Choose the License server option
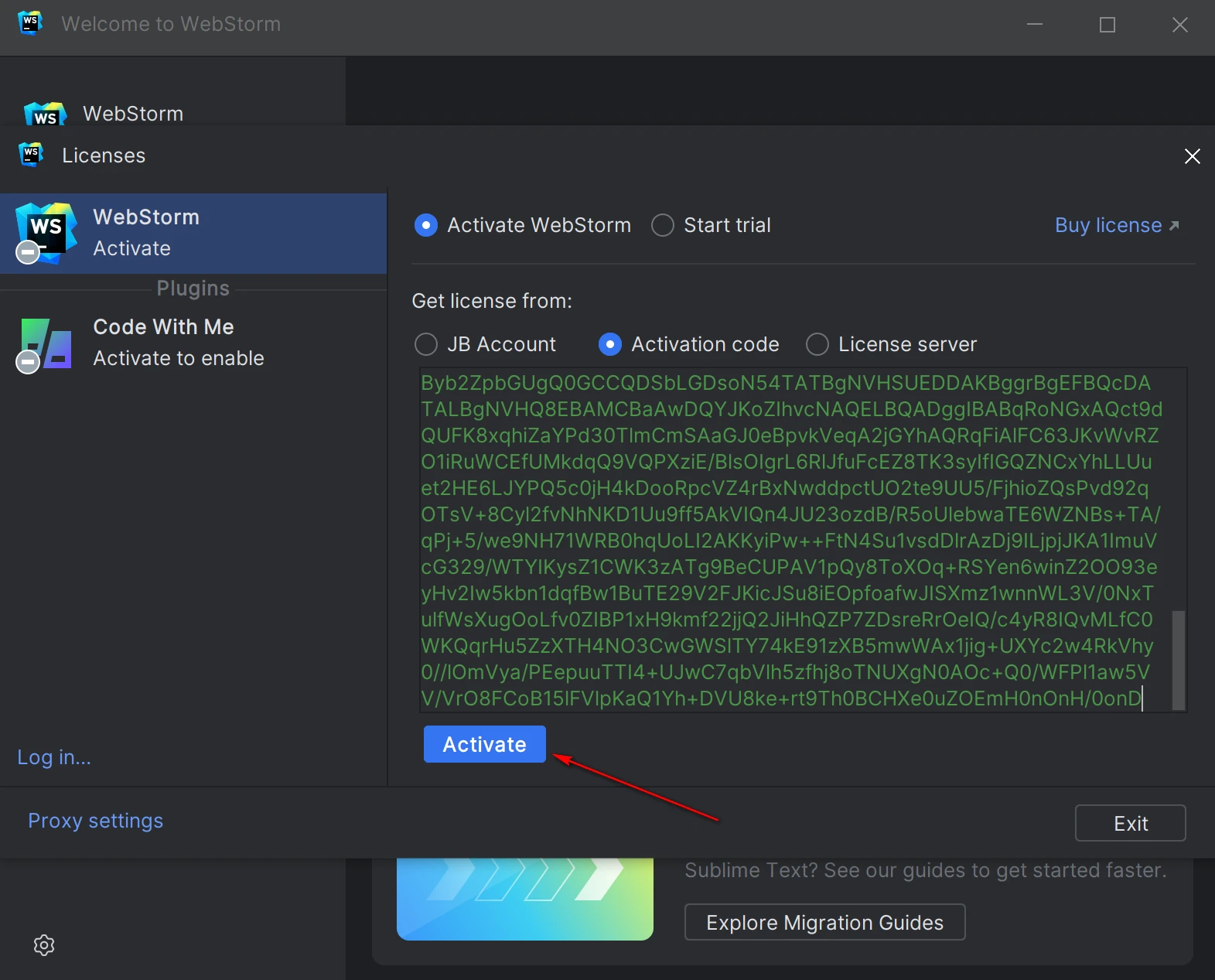The width and height of the screenshot is (1215, 980). (817, 344)
